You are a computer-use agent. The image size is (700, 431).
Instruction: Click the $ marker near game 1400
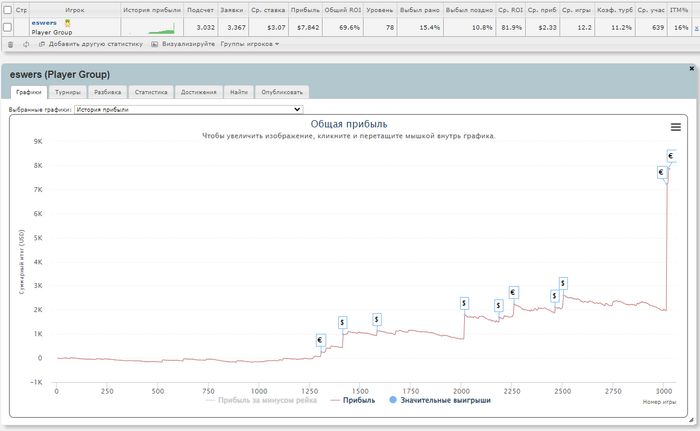[342, 322]
